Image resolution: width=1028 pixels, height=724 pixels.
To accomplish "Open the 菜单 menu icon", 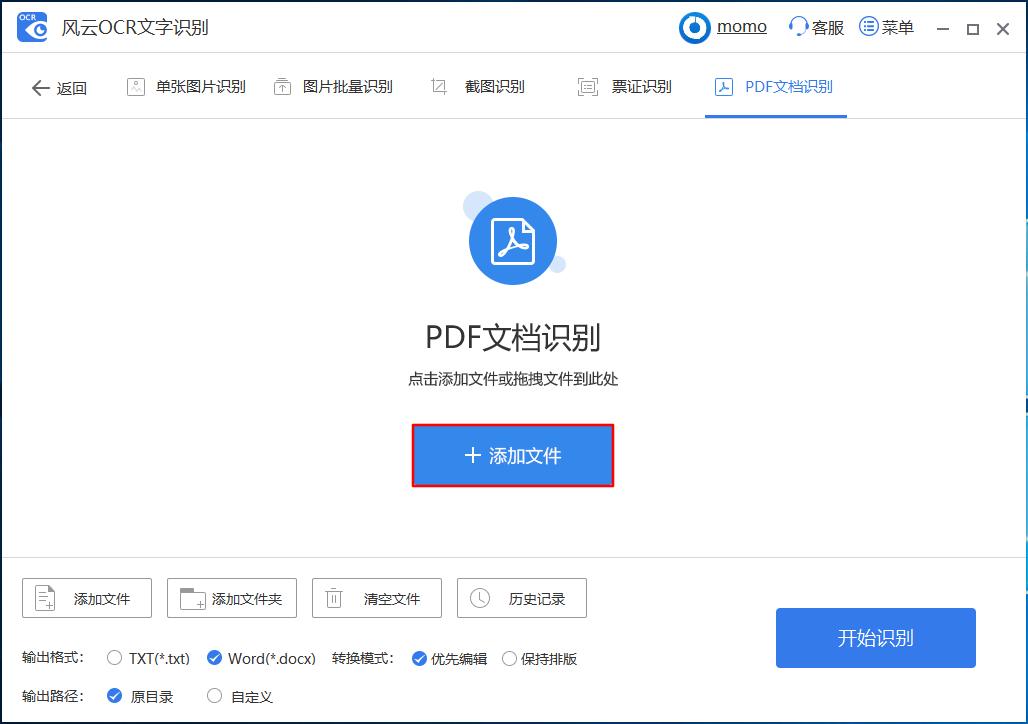I will [x=866, y=26].
